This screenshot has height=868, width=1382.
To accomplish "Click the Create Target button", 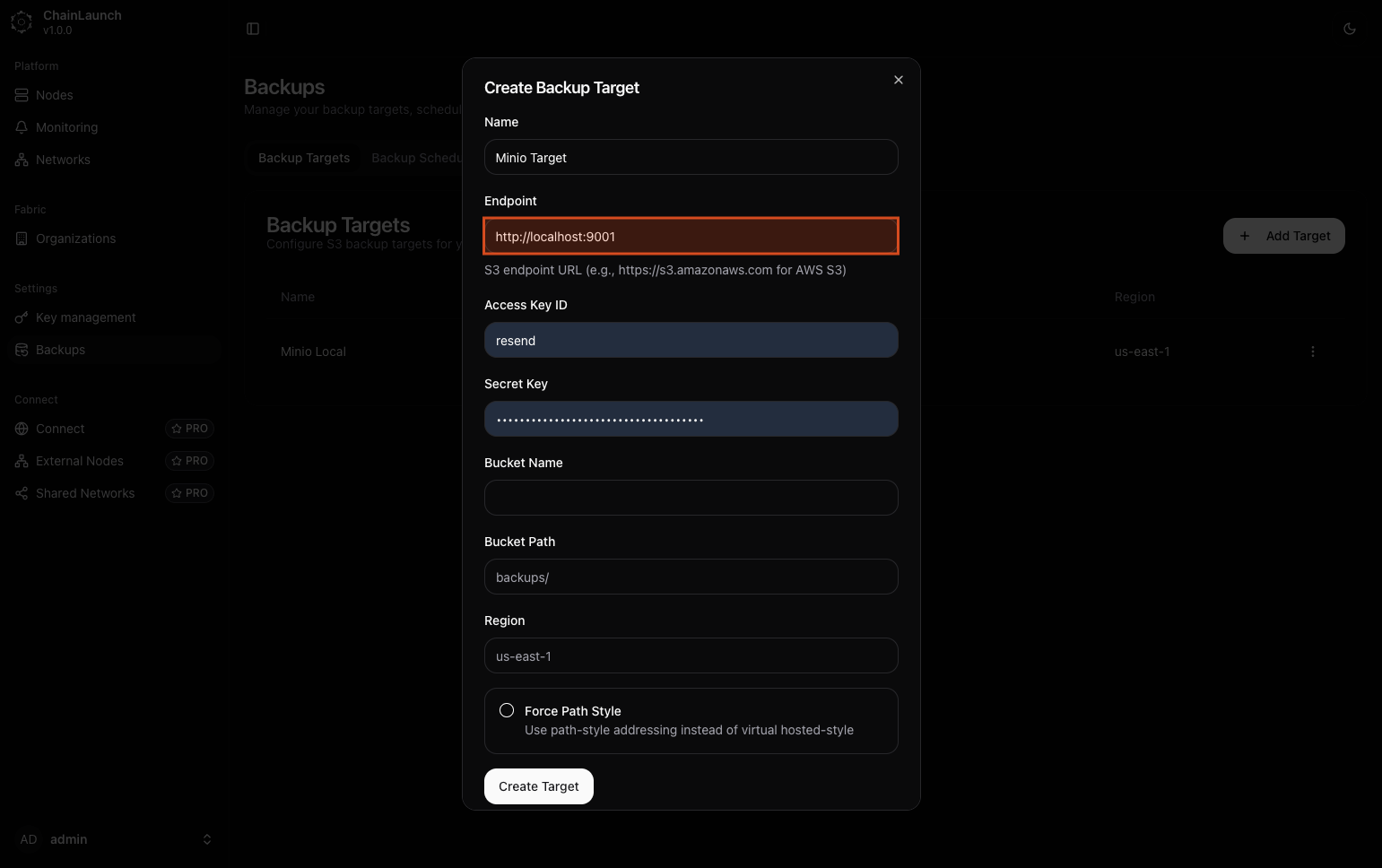I will point(538,786).
